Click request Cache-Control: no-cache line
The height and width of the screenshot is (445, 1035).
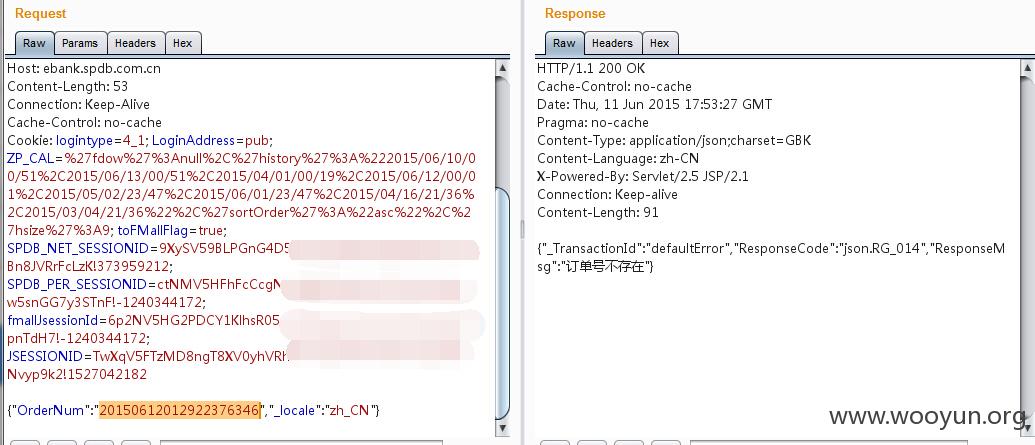84,122
